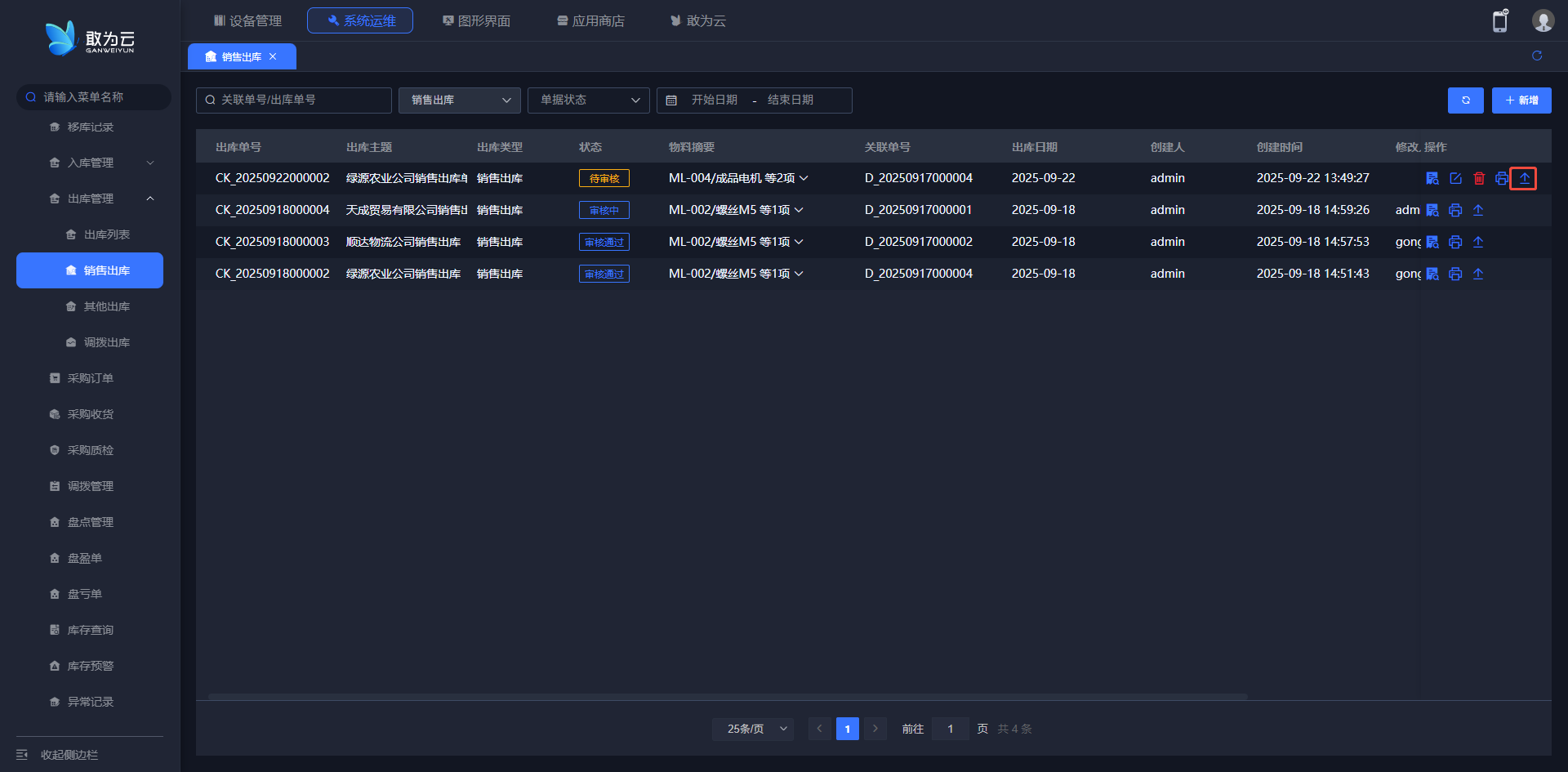Expand the 25条/页 page size selector
Viewport: 1568px width, 772px height.
[x=756, y=729]
